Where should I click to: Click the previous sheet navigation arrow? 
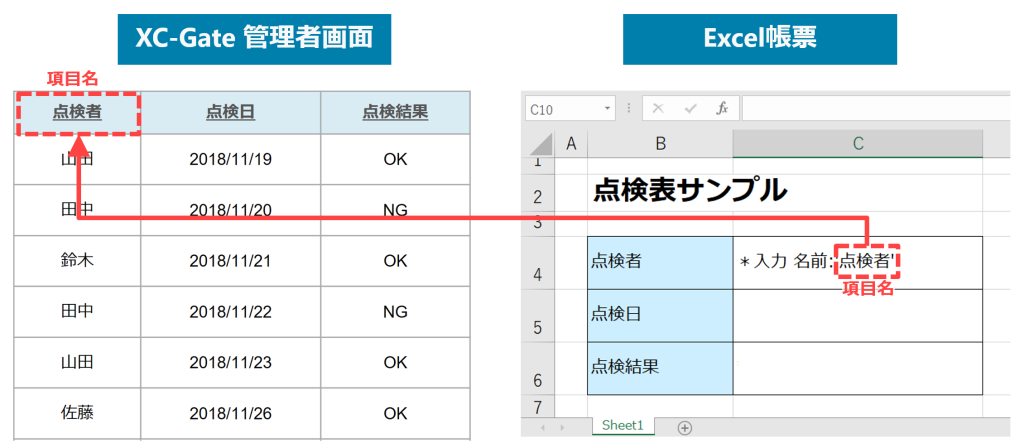(x=544, y=428)
